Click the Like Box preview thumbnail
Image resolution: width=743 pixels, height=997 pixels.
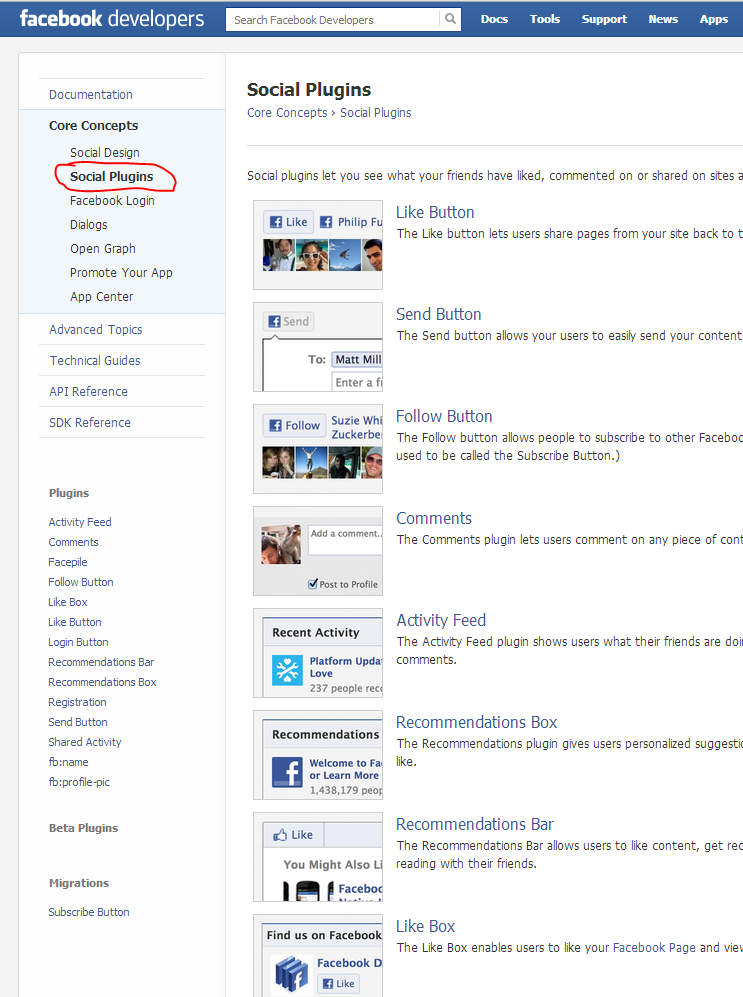pyautogui.click(x=318, y=956)
